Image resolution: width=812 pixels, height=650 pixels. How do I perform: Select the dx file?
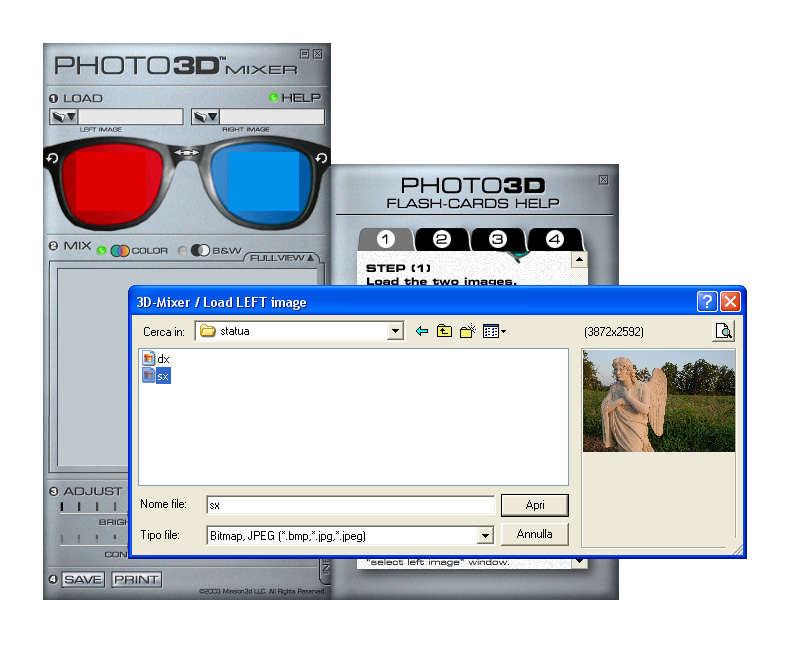pyautogui.click(x=156, y=358)
